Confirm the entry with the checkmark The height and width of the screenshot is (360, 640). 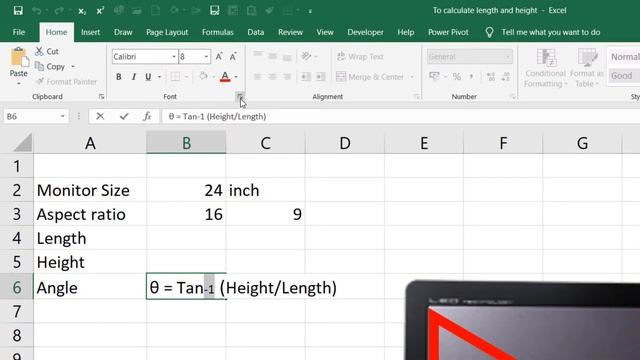[x=124, y=116]
